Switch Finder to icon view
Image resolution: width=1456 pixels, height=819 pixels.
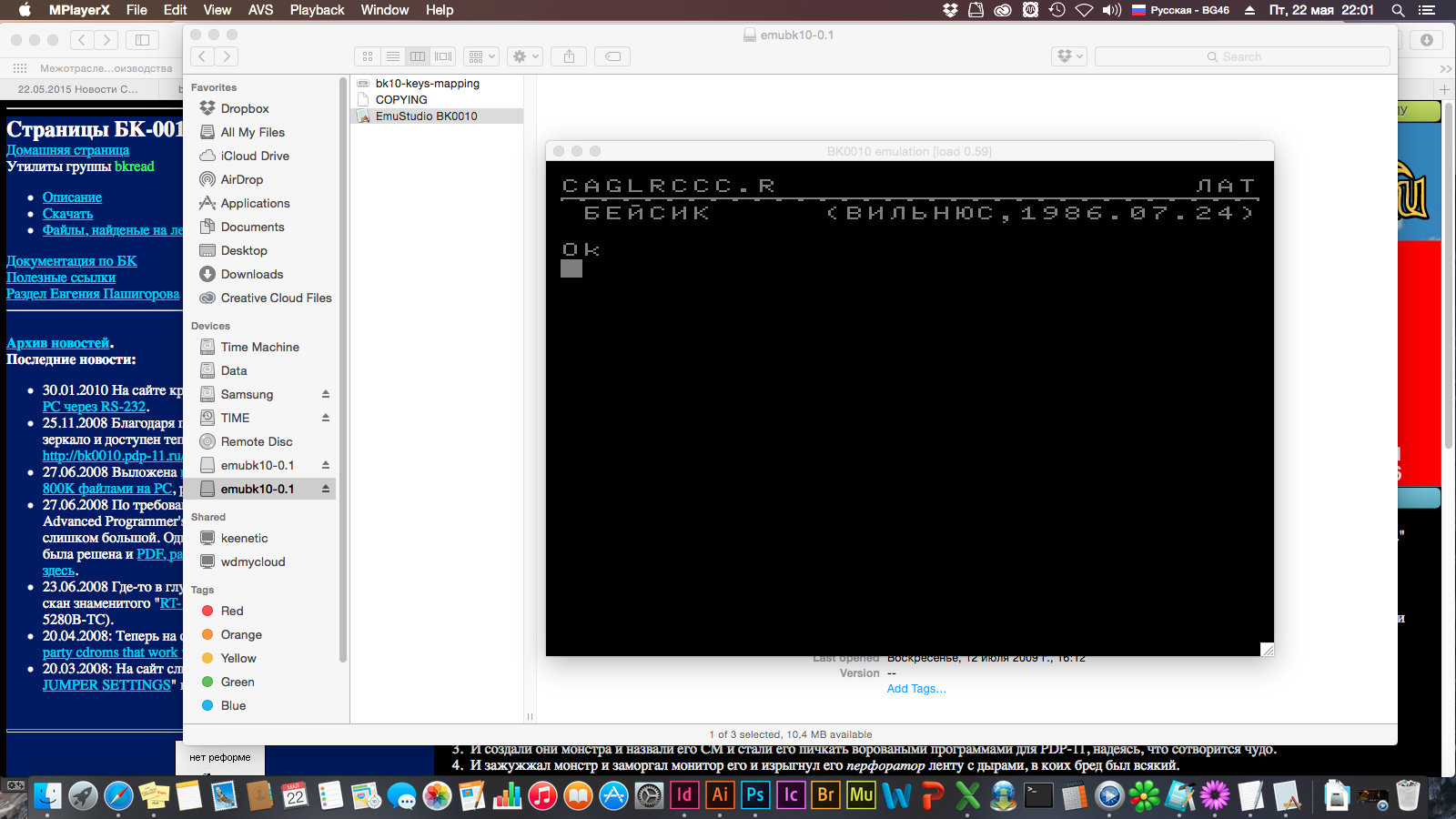point(368,56)
